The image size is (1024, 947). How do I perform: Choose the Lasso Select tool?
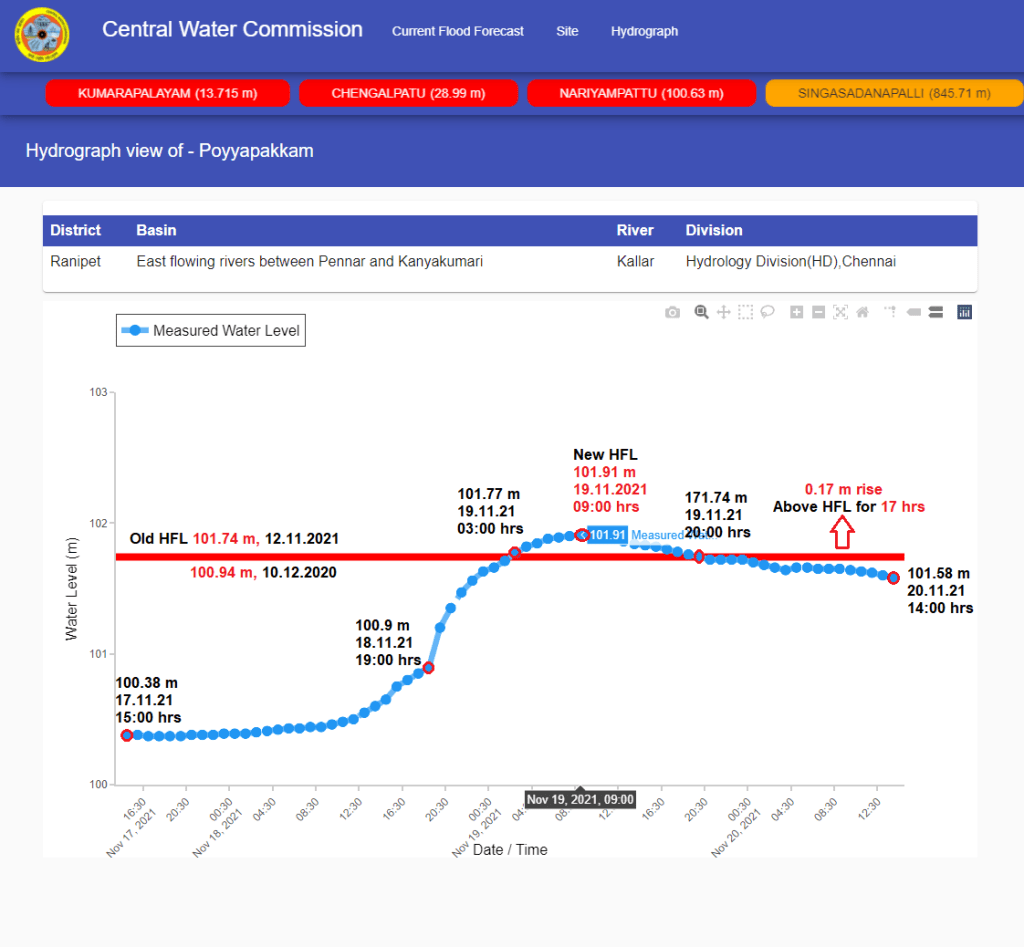click(767, 312)
